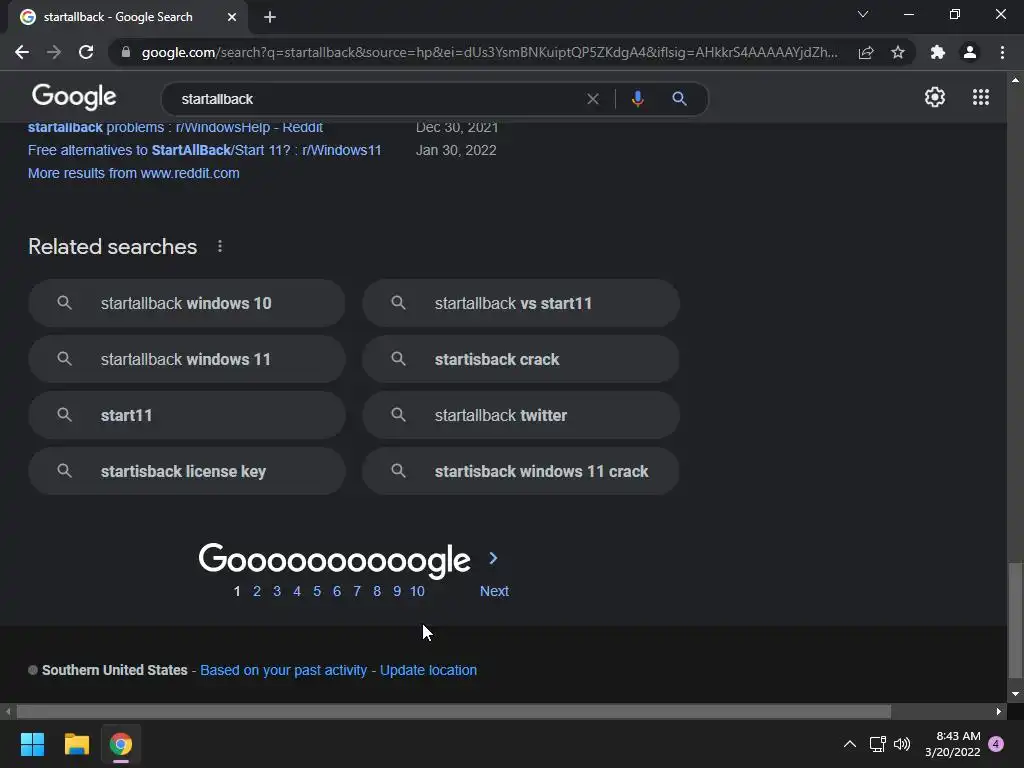Reload the Google search page
1024x768 pixels.
coord(86,52)
